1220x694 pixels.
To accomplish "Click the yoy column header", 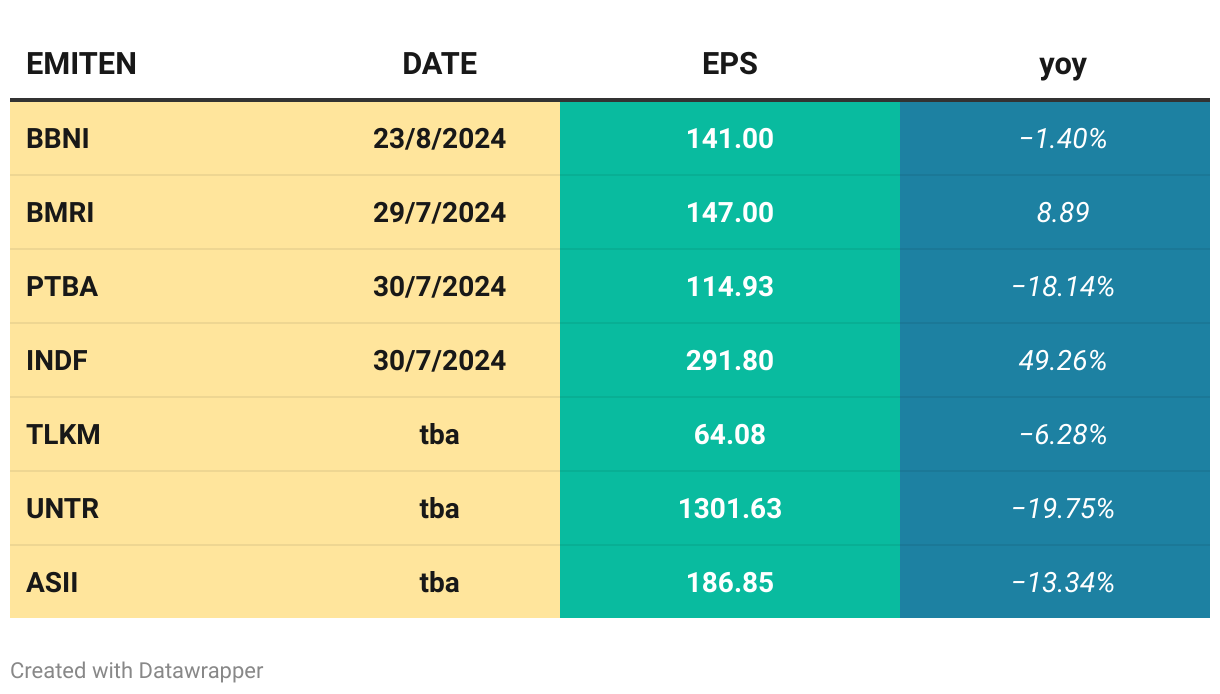I will (1062, 64).
